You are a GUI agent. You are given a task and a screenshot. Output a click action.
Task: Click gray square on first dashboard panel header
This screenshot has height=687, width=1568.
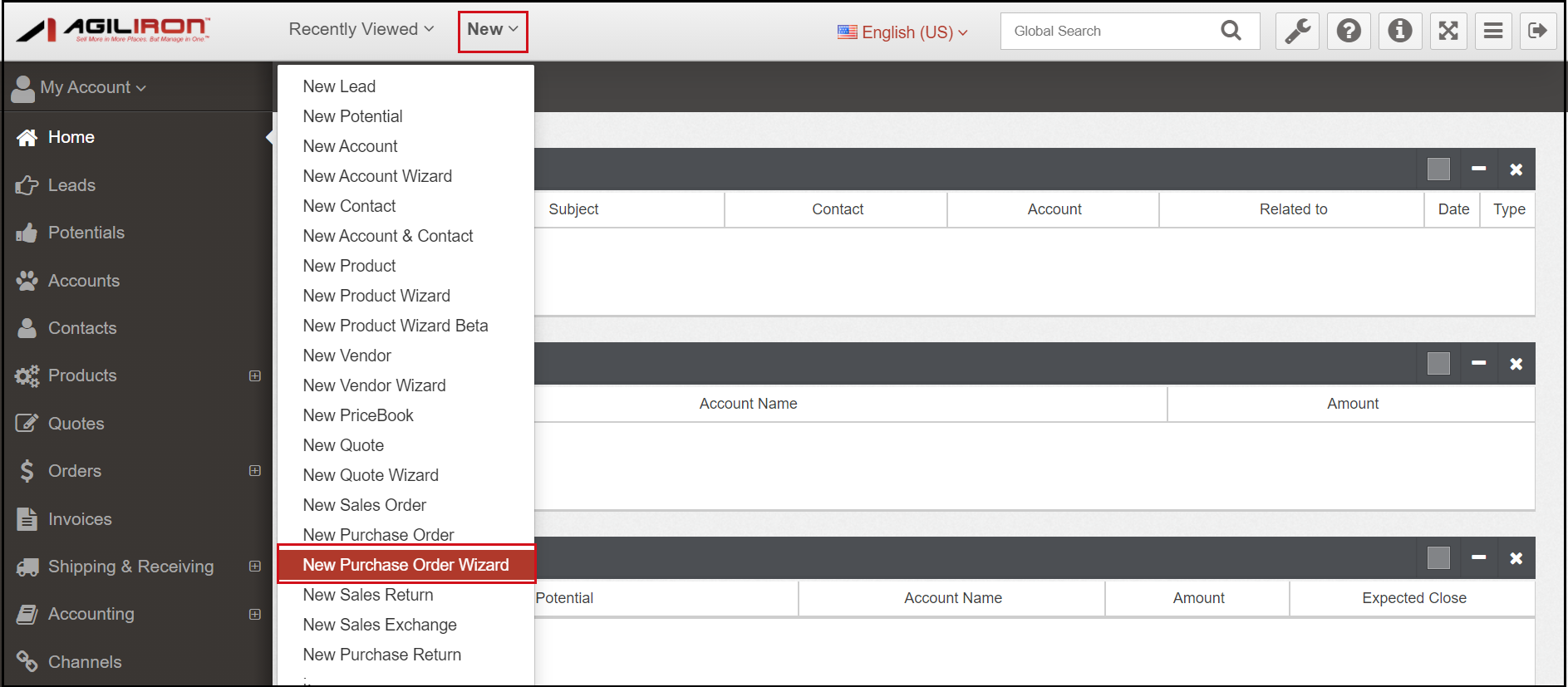click(x=1438, y=169)
